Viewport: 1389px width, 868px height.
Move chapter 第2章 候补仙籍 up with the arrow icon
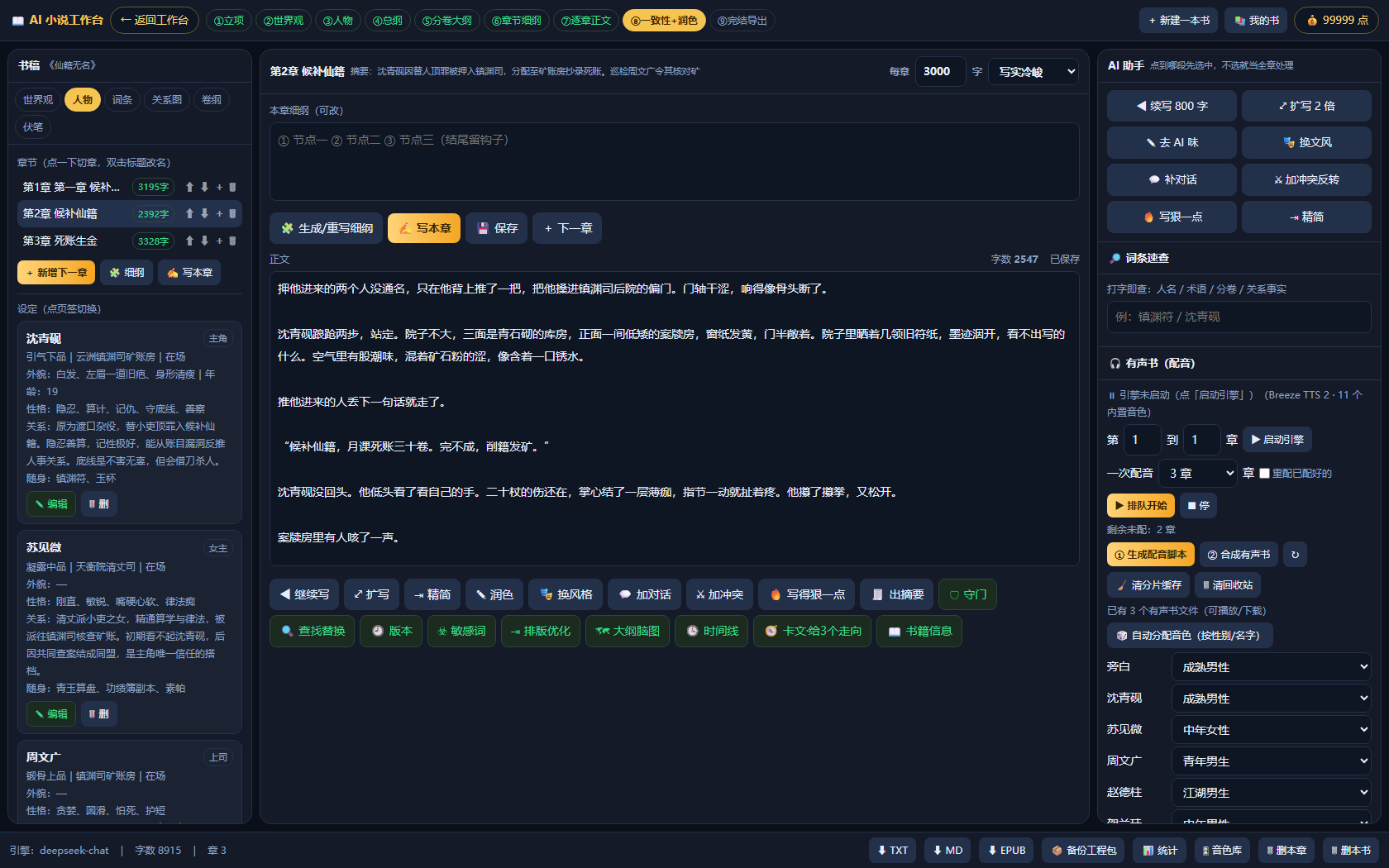click(x=189, y=213)
